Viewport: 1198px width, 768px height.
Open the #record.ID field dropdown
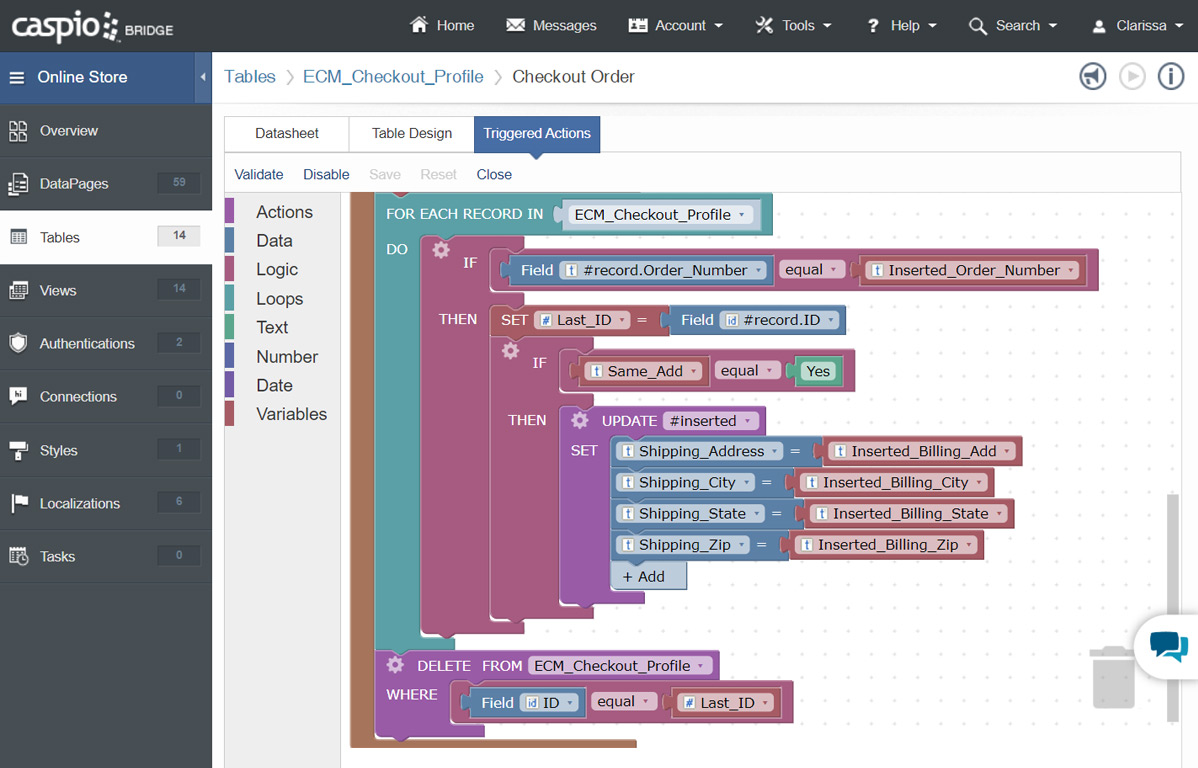click(779, 320)
